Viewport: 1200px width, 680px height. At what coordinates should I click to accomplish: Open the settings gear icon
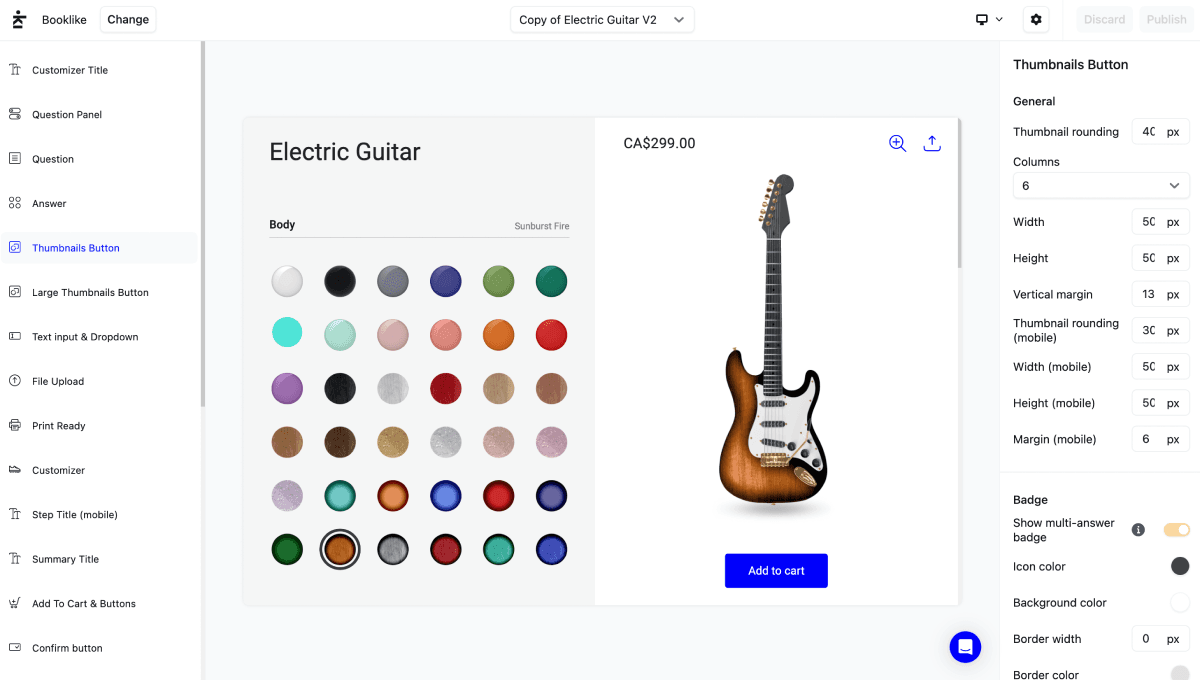coord(1036,20)
